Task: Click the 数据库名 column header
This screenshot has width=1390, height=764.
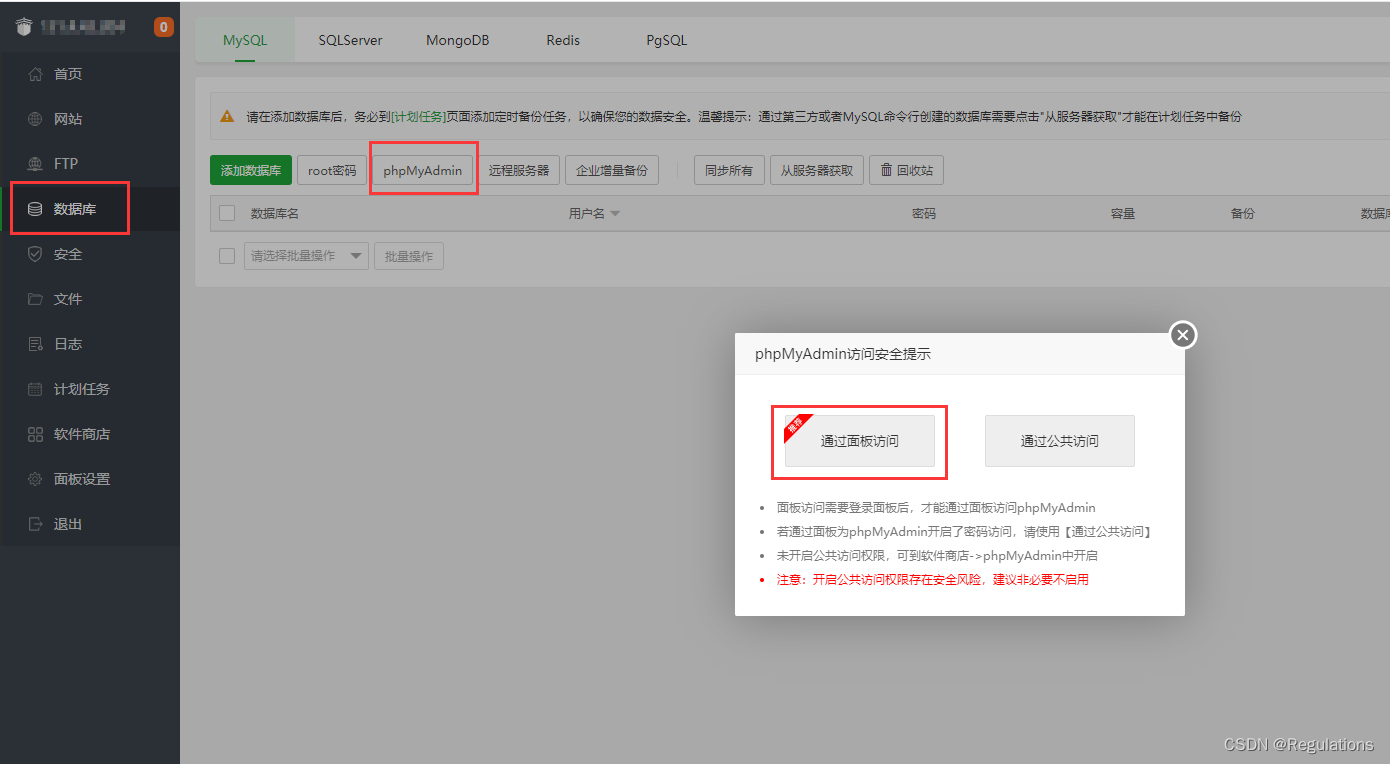Action: pyautogui.click(x=275, y=214)
